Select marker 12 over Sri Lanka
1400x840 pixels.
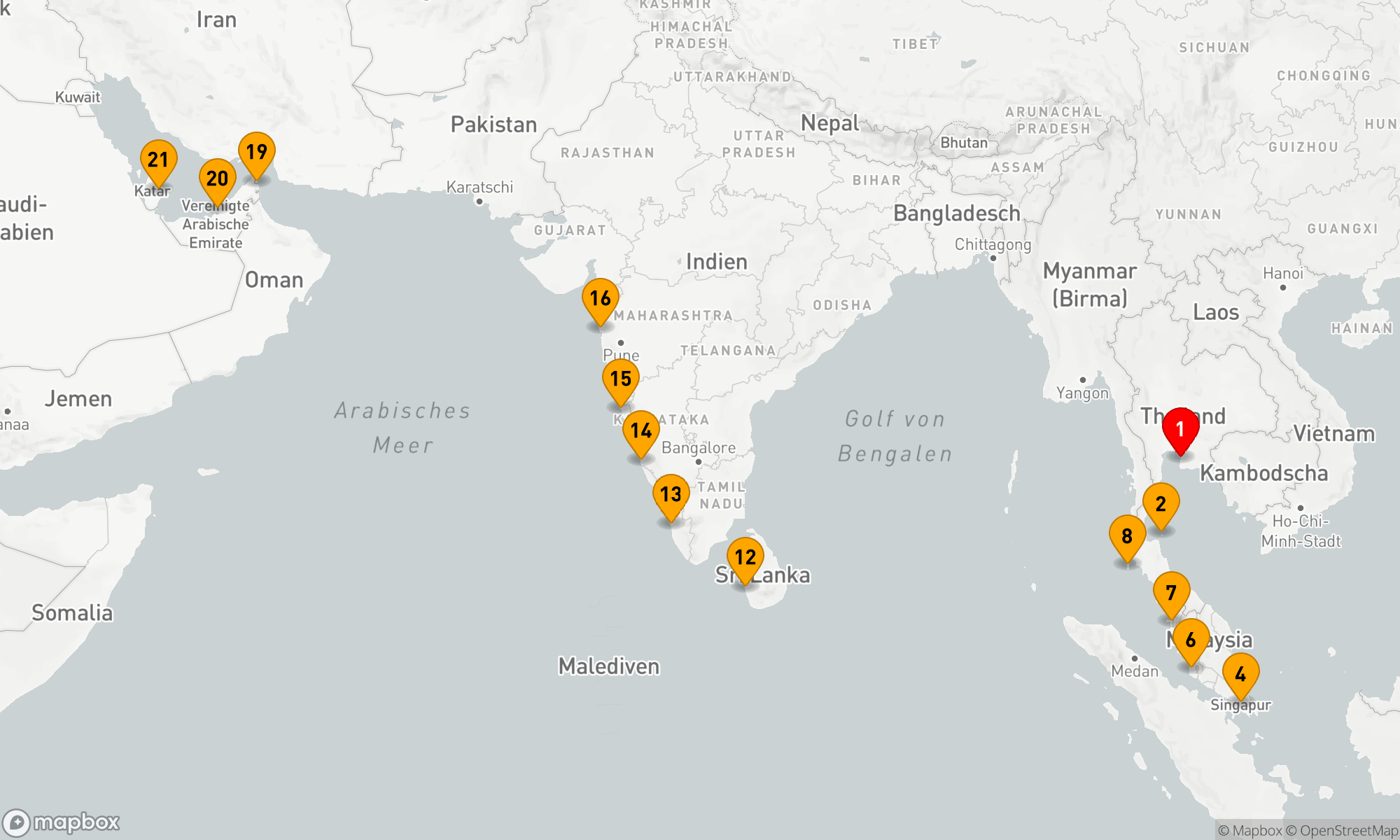tap(745, 557)
